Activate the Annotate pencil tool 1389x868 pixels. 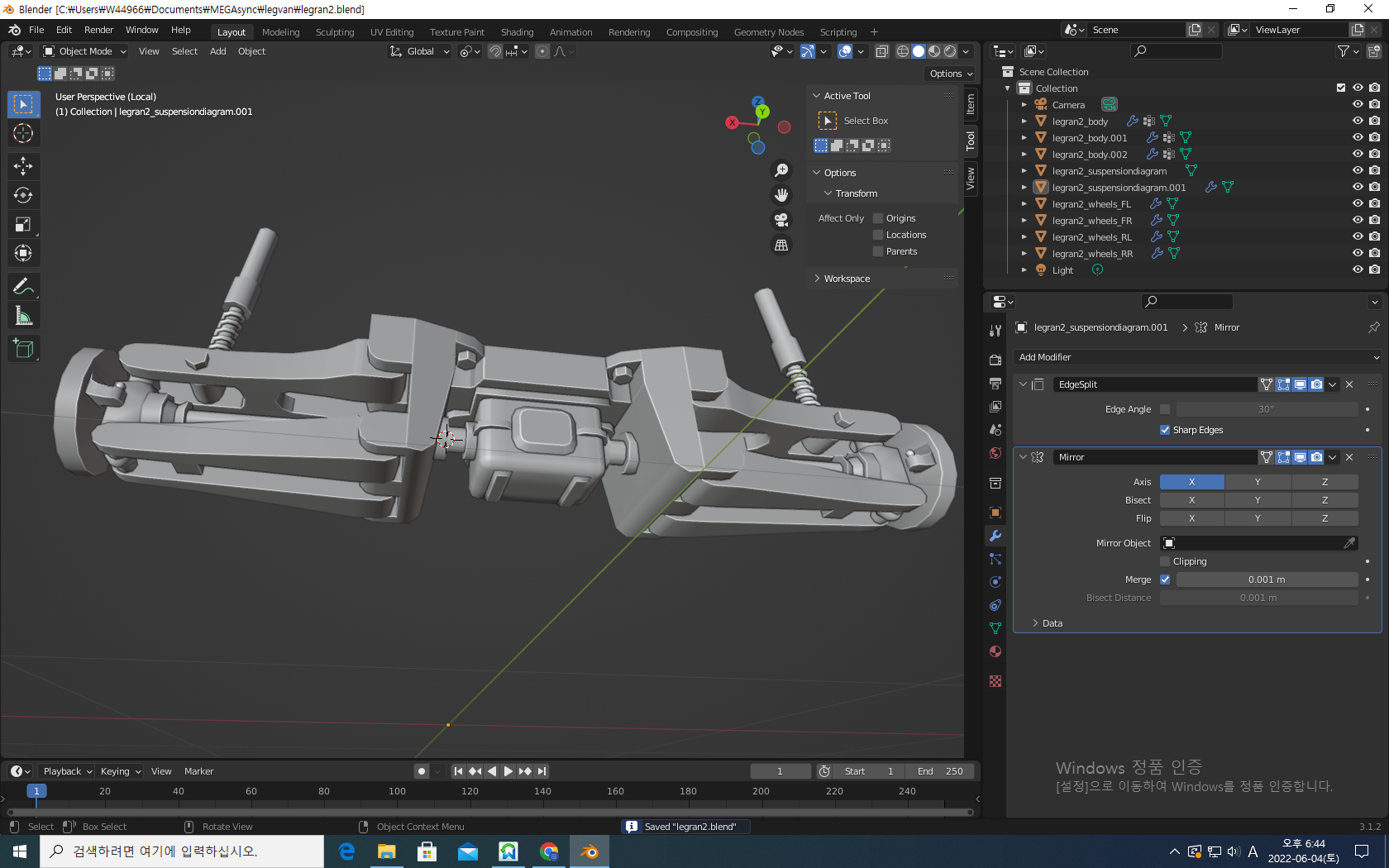pos(23,287)
